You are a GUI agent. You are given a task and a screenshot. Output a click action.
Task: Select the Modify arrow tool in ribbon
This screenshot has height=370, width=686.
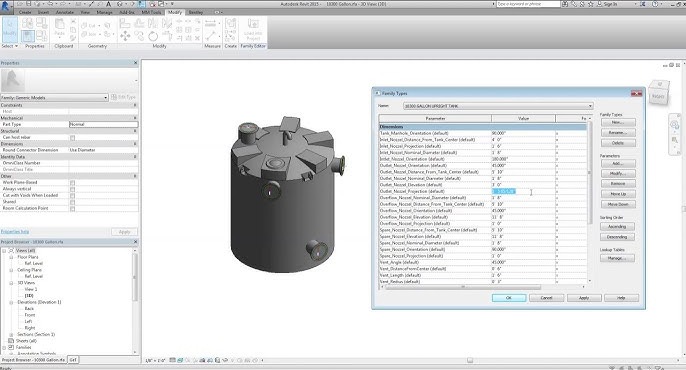pyautogui.click(x=9, y=29)
